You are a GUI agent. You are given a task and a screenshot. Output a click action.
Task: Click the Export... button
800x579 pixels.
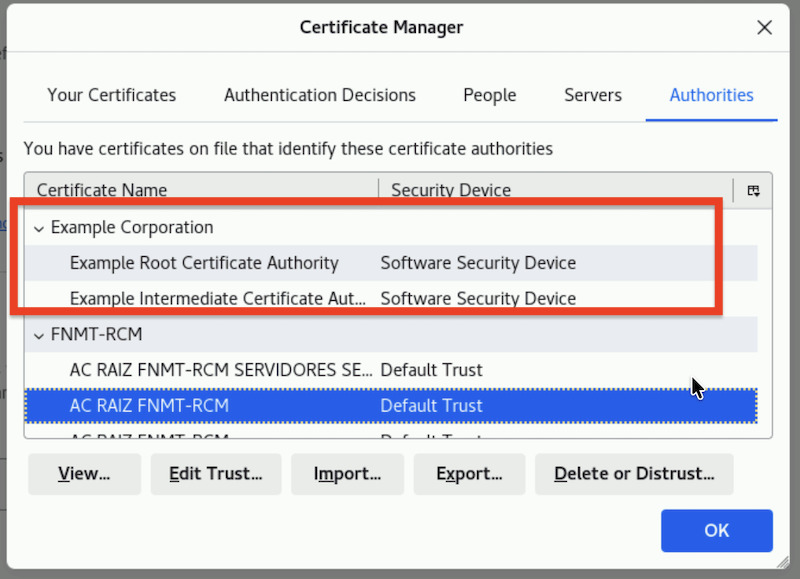click(469, 474)
